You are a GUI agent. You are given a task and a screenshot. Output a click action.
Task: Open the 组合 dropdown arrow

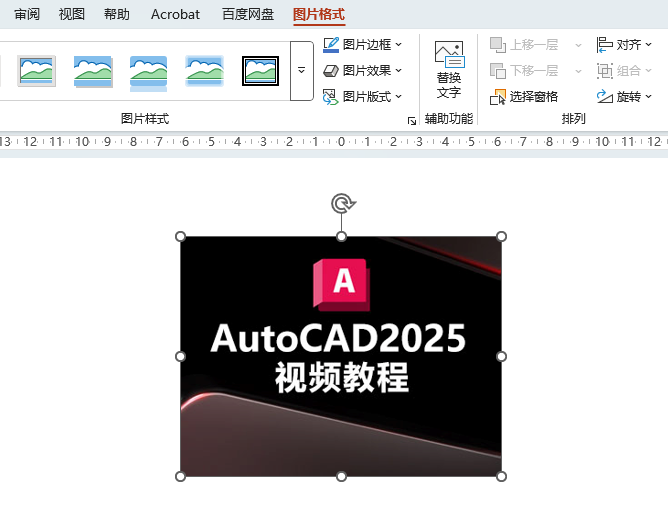(648, 70)
